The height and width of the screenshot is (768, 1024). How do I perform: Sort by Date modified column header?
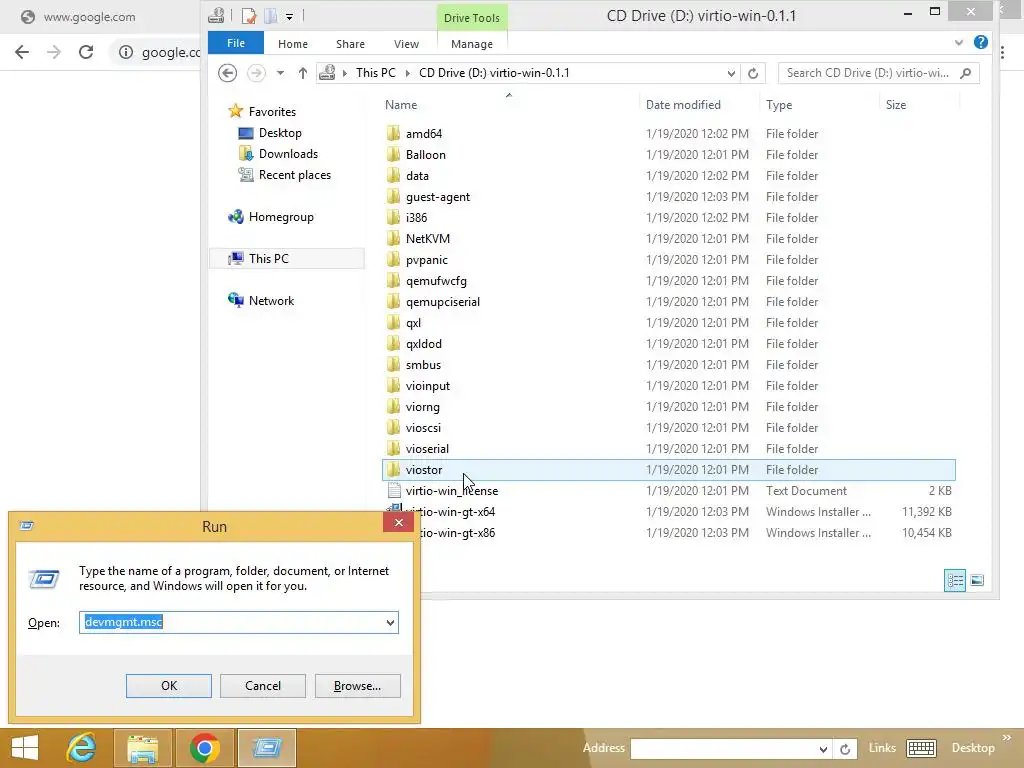683,104
